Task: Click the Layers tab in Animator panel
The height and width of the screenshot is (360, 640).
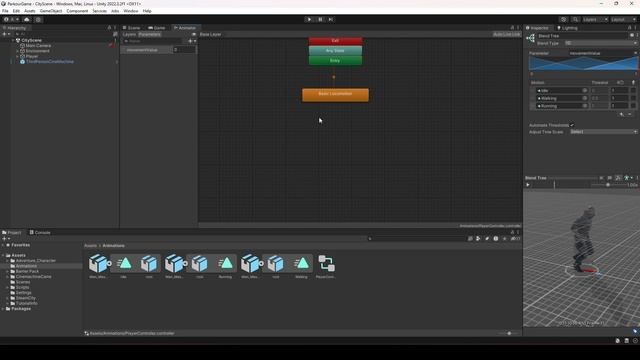Action: pyautogui.click(x=129, y=34)
